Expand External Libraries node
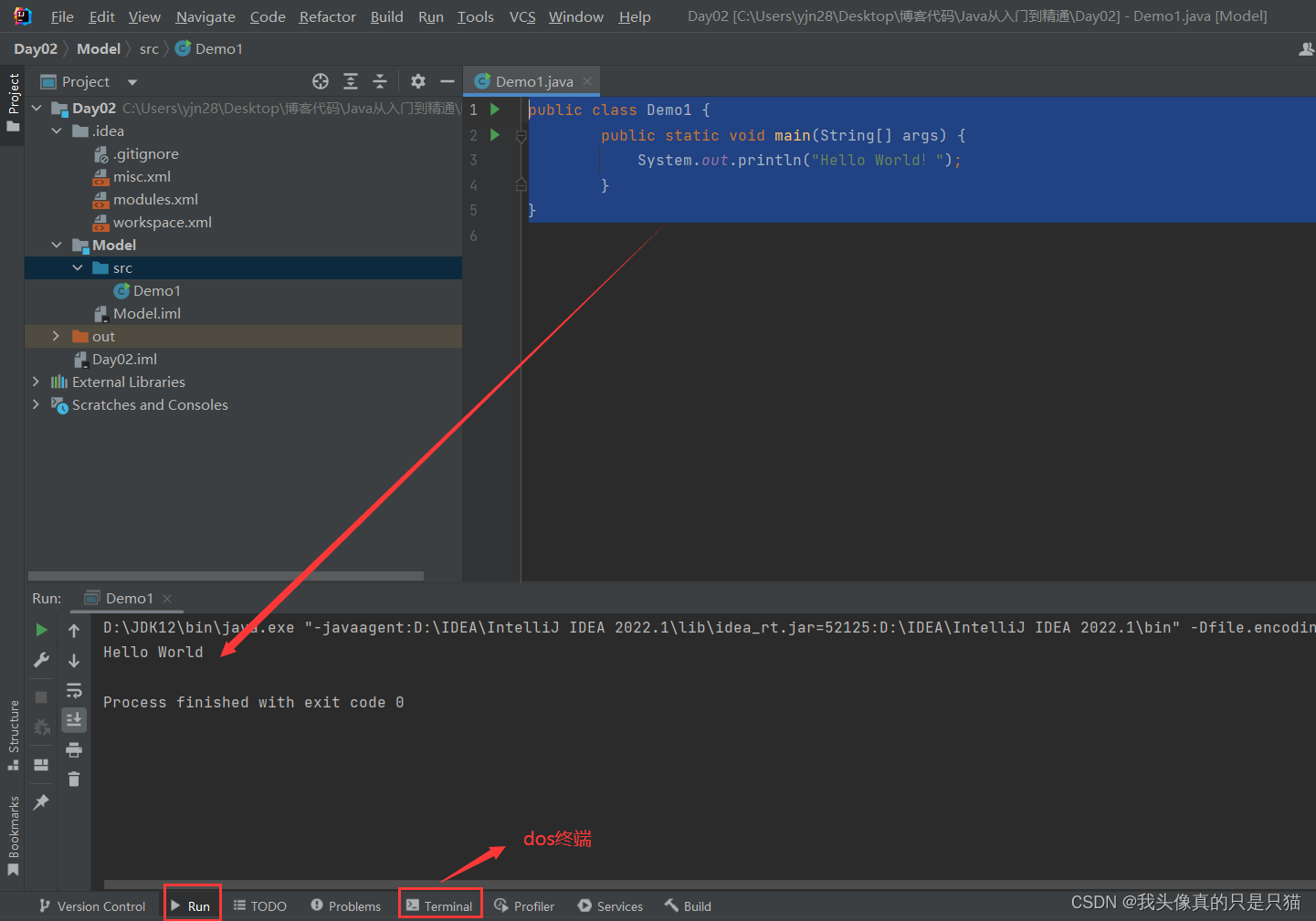Viewport: 1316px width, 921px height. pos(36,382)
